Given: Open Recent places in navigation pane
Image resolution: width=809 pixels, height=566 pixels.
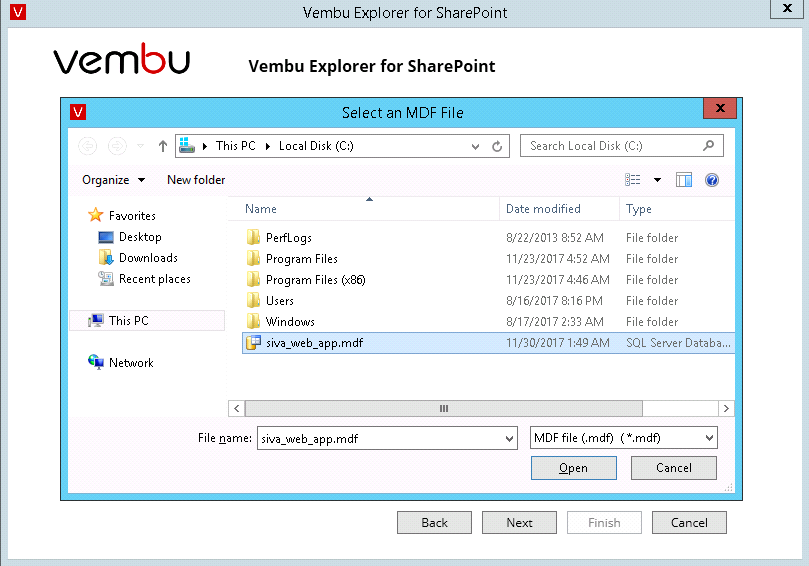Looking at the screenshot, I should click(x=155, y=279).
